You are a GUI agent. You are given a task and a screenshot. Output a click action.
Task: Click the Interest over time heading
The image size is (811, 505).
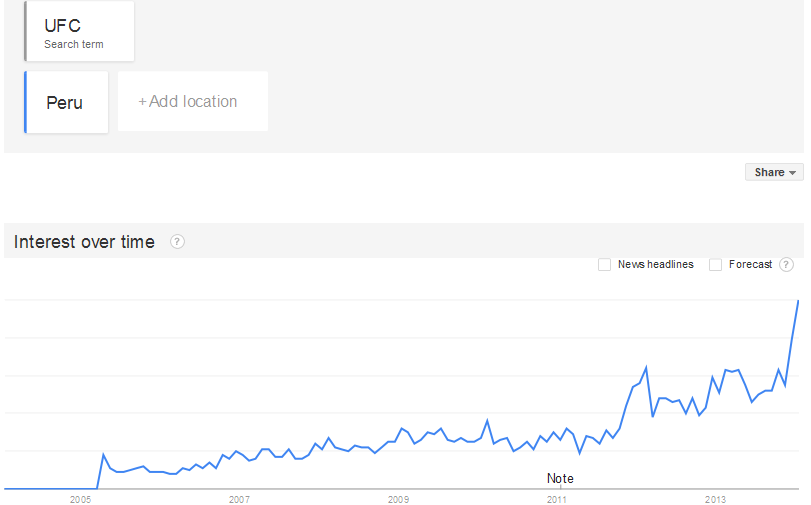(x=84, y=241)
